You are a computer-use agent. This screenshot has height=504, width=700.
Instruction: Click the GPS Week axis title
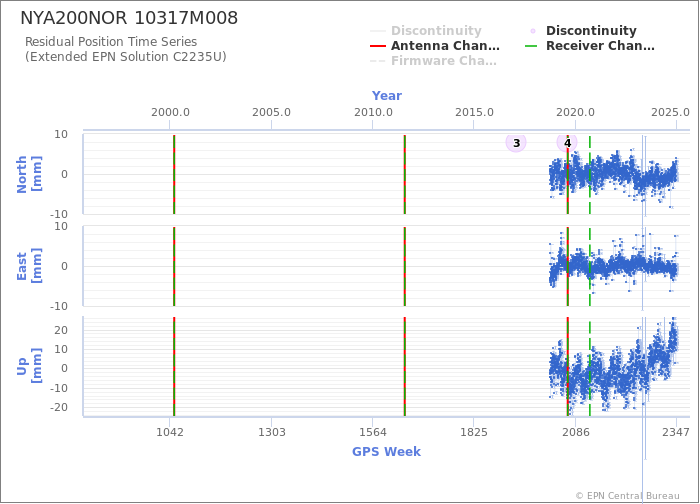(386, 451)
